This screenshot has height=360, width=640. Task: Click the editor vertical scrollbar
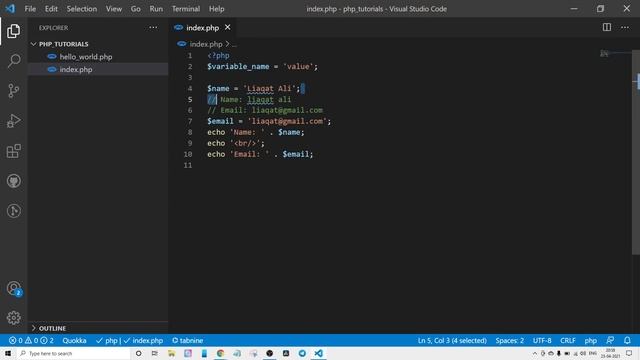pos(636,153)
